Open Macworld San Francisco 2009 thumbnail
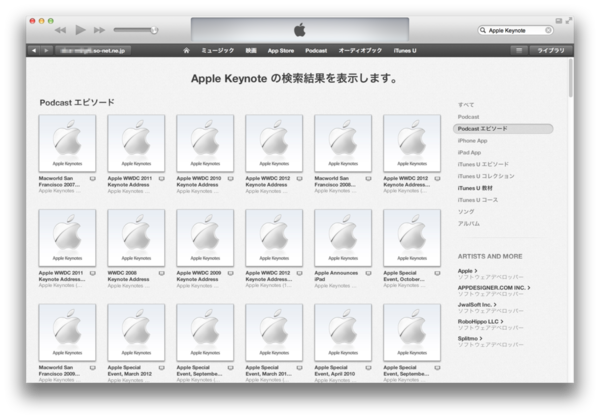Image resolution: width=600 pixels, height=419 pixels. click(x=67, y=333)
